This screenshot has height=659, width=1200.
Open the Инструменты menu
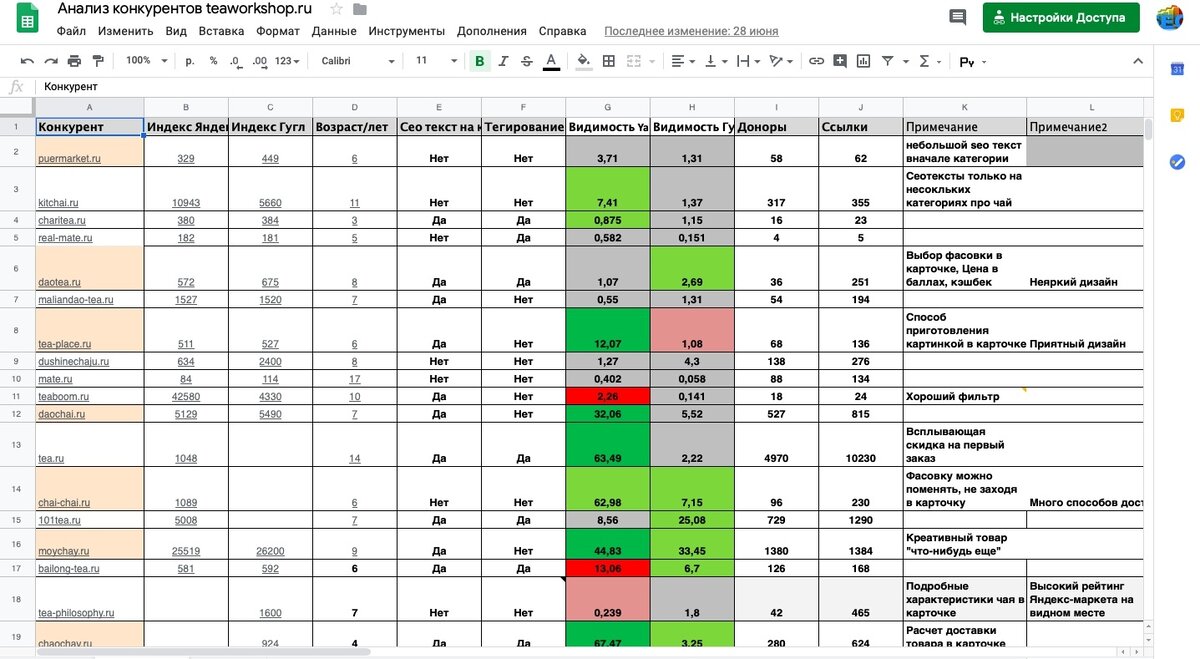(407, 31)
